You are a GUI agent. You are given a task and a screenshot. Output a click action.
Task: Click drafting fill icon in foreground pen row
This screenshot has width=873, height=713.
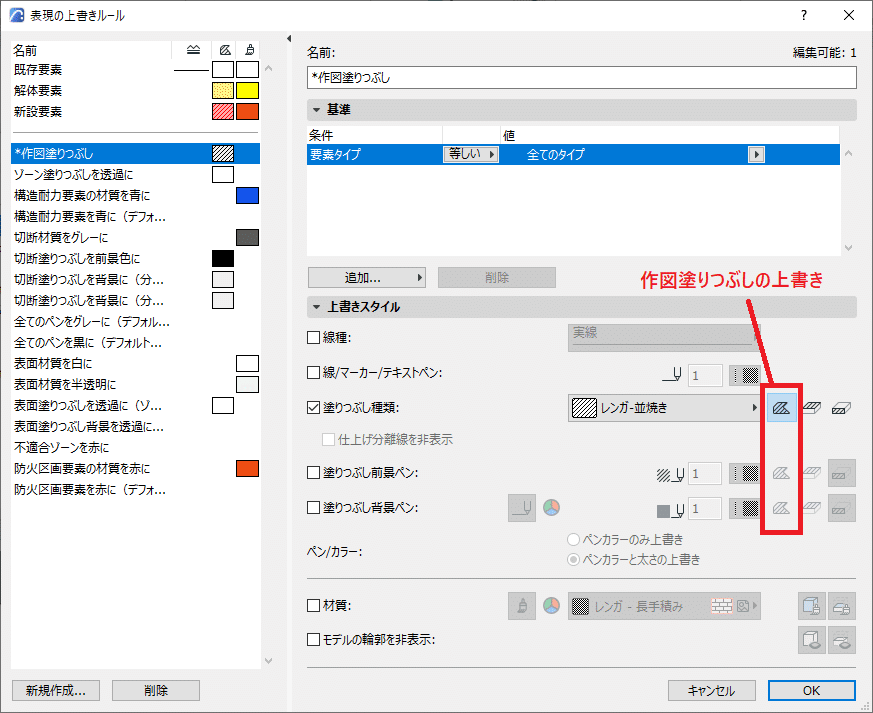(x=781, y=474)
